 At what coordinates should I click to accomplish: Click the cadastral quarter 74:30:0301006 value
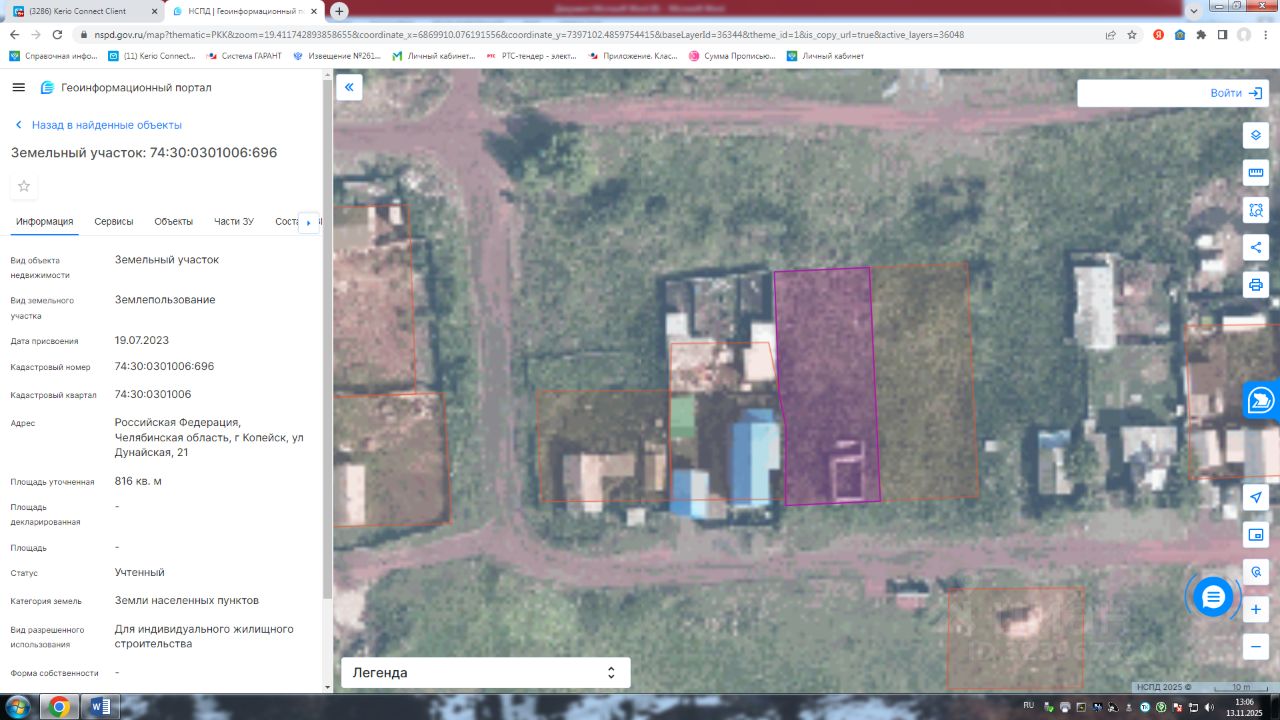click(153, 394)
